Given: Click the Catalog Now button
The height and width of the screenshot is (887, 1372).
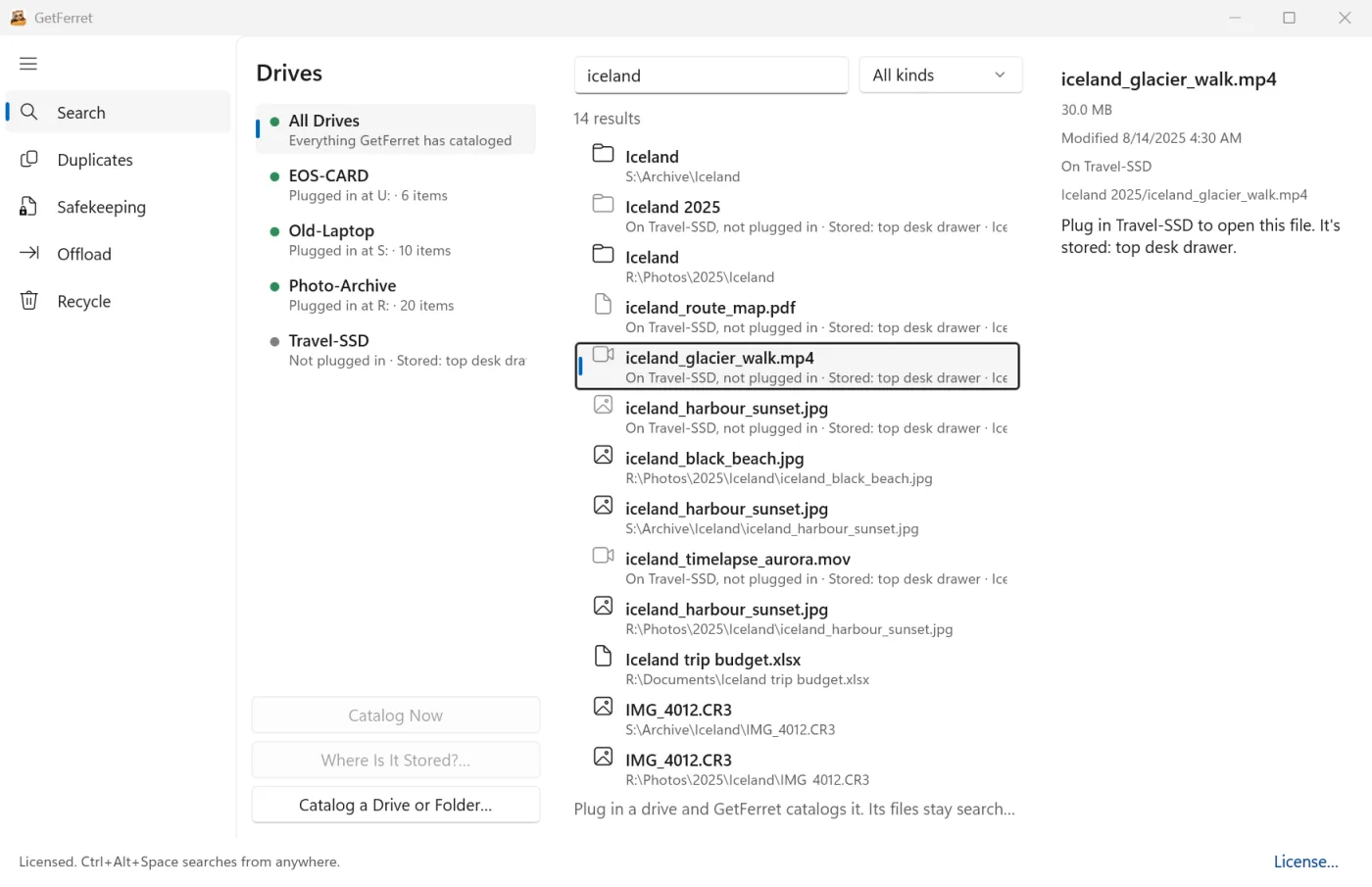Looking at the screenshot, I should point(396,715).
